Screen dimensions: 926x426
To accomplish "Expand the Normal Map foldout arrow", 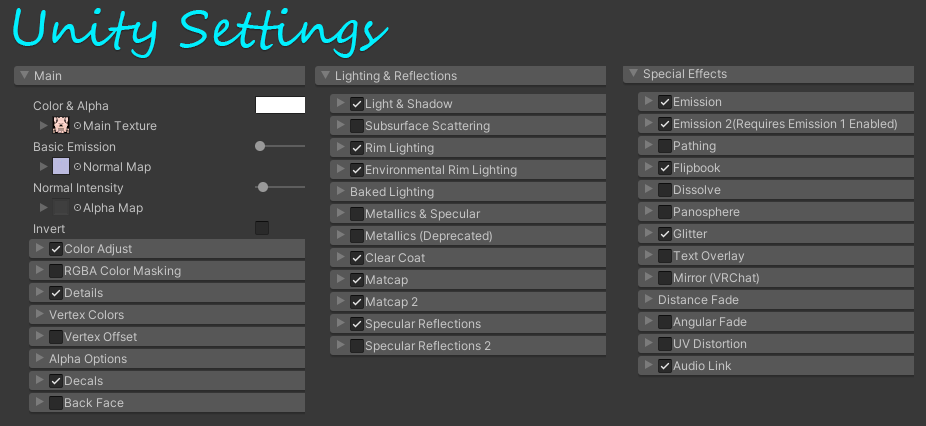I will [x=43, y=166].
